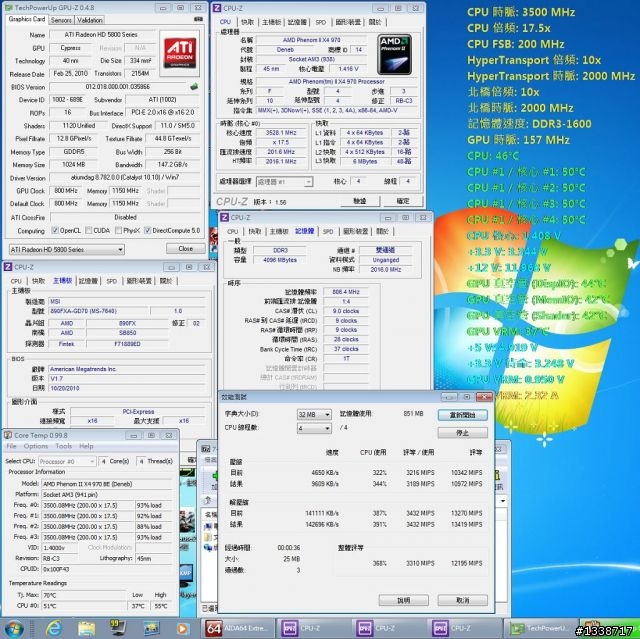Image resolution: width=640 pixels, height=639 pixels.
Task: Open the SPD tab in top CPU-Z window
Action: click(320, 22)
